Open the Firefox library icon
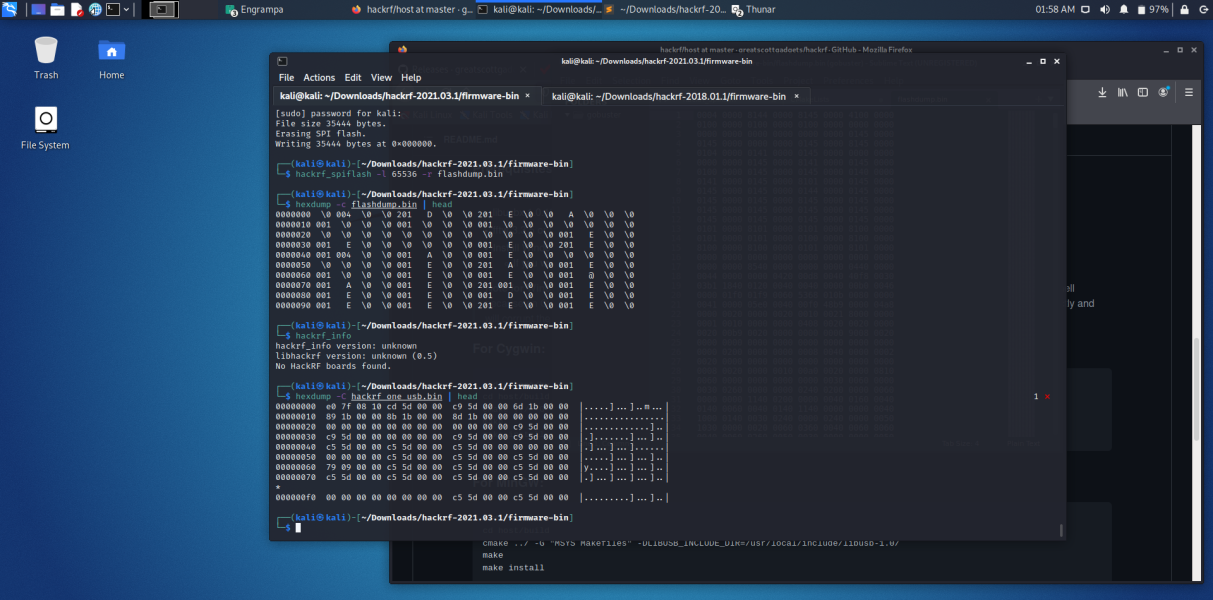This screenshot has height=600, width=1213. 1120,92
